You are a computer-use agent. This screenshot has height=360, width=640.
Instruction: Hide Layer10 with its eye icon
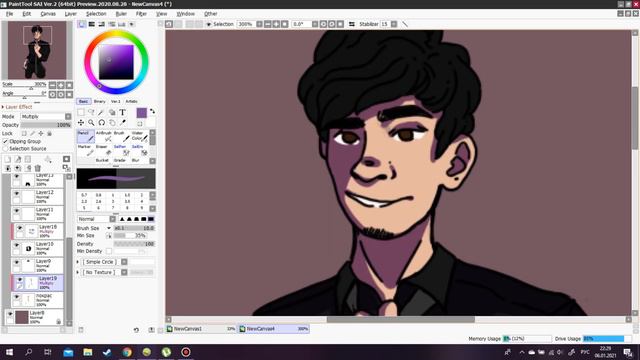coord(16,245)
